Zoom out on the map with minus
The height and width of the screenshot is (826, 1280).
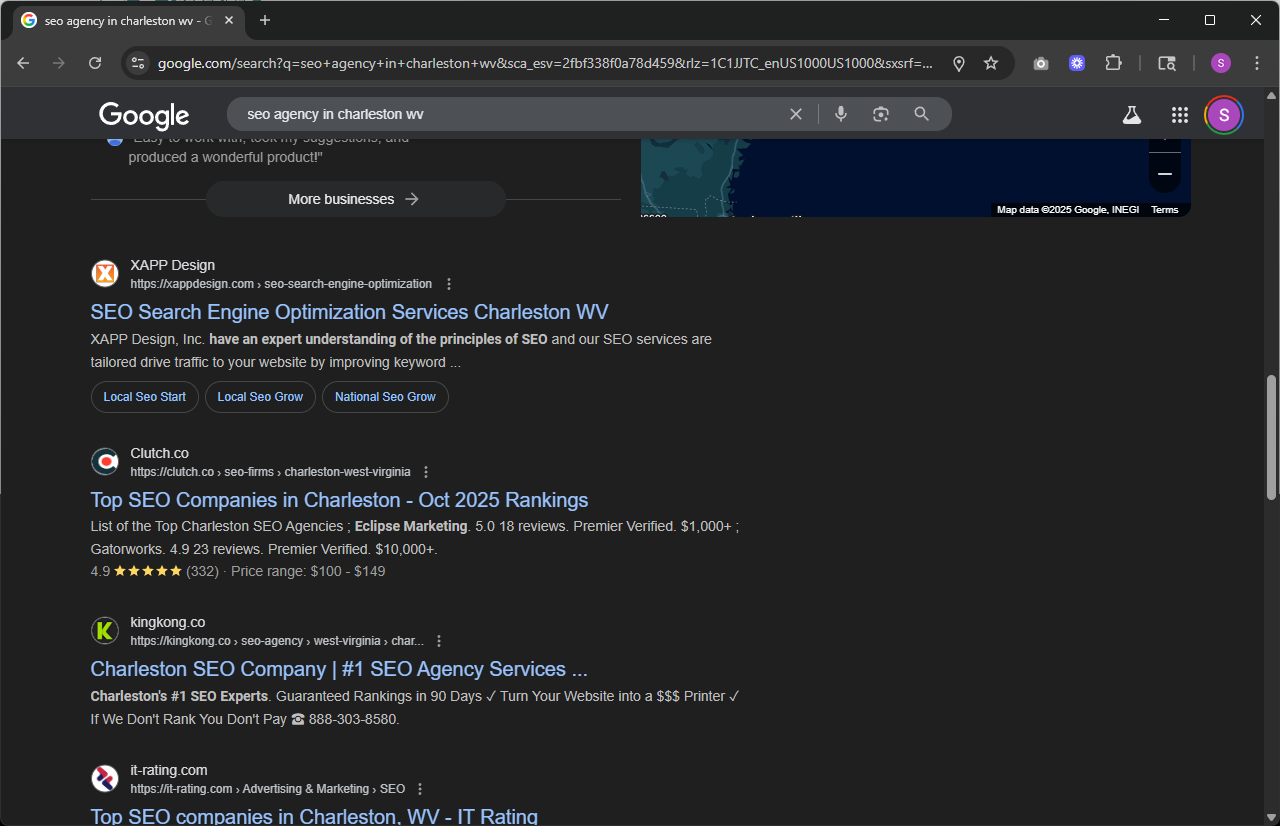[1164, 174]
